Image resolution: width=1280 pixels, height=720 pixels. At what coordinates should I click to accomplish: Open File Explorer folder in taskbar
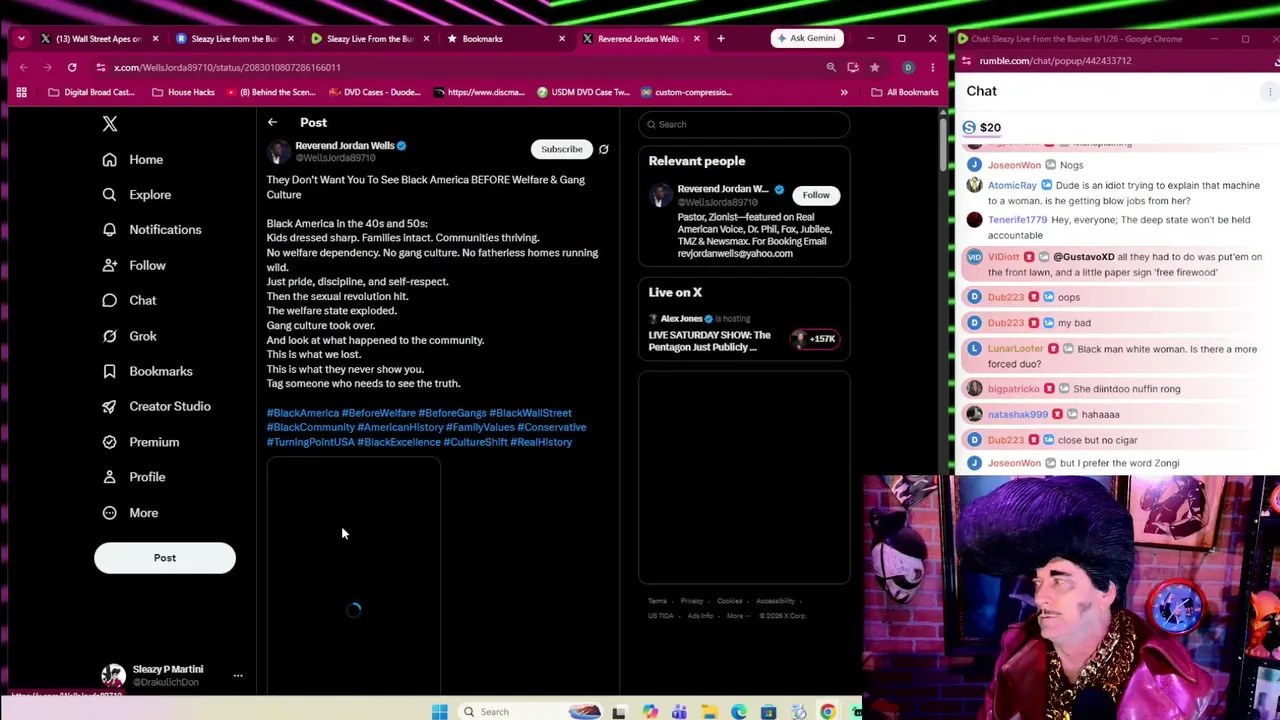pos(709,712)
